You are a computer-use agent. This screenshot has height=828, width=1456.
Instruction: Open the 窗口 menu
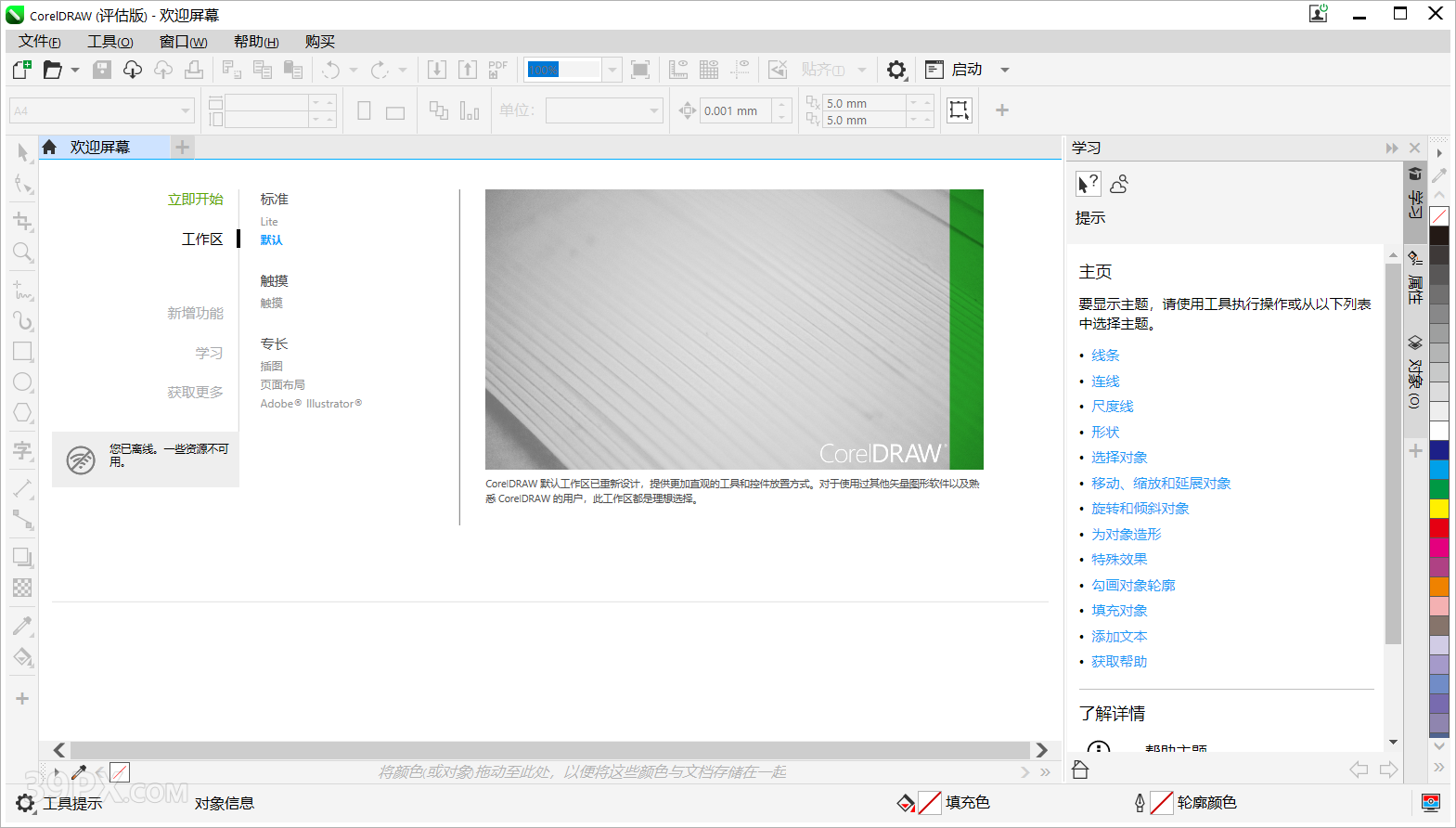point(183,42)
